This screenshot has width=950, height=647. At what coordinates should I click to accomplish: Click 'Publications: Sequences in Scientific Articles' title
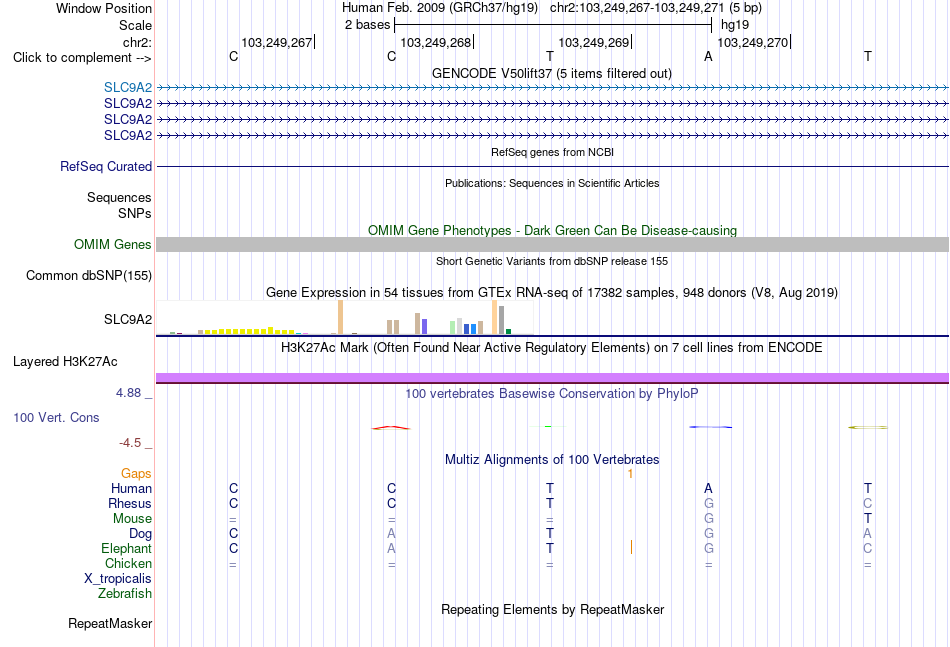click(x=552, y=183)
